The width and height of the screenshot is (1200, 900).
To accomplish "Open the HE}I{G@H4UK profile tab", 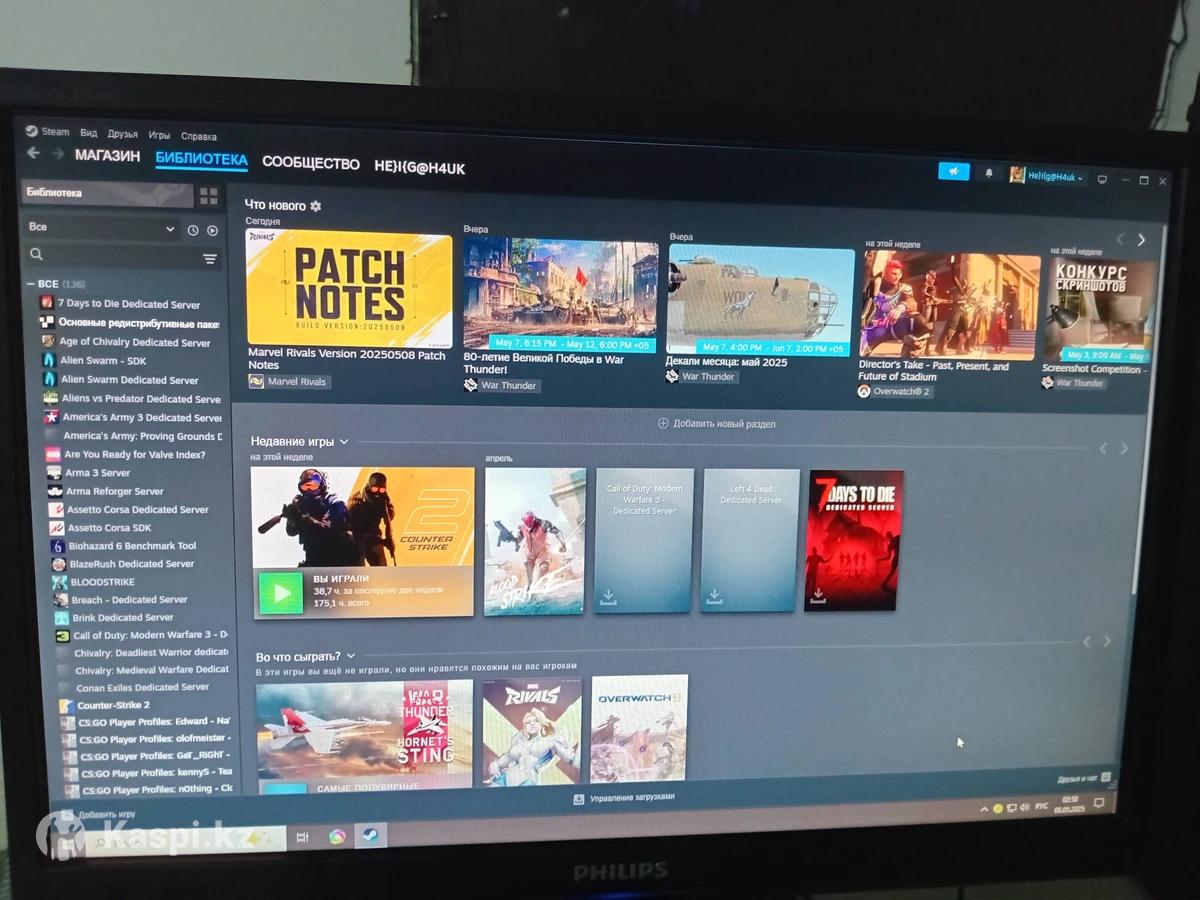I will coord(420,168).
